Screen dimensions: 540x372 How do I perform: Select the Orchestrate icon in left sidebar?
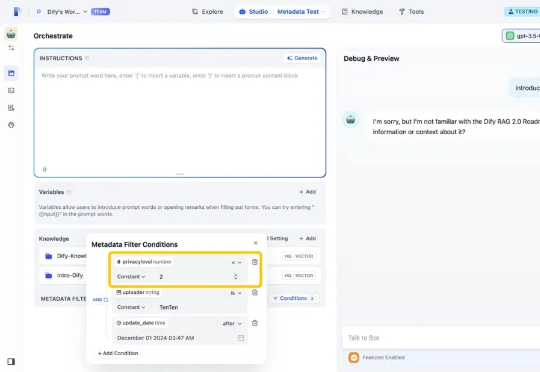point(11,73)
